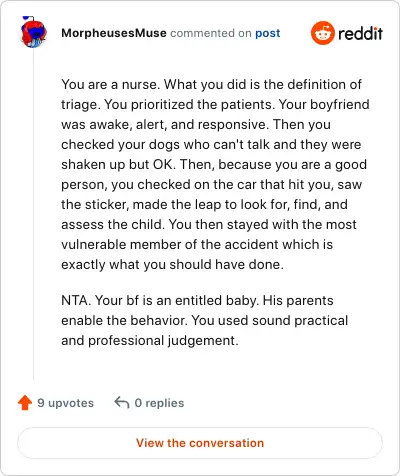The width and height of the screenshot is (400, 476).
Task: Click the paragraph starting 'NTA. Your bf'
Action: (x=205, y=320)
